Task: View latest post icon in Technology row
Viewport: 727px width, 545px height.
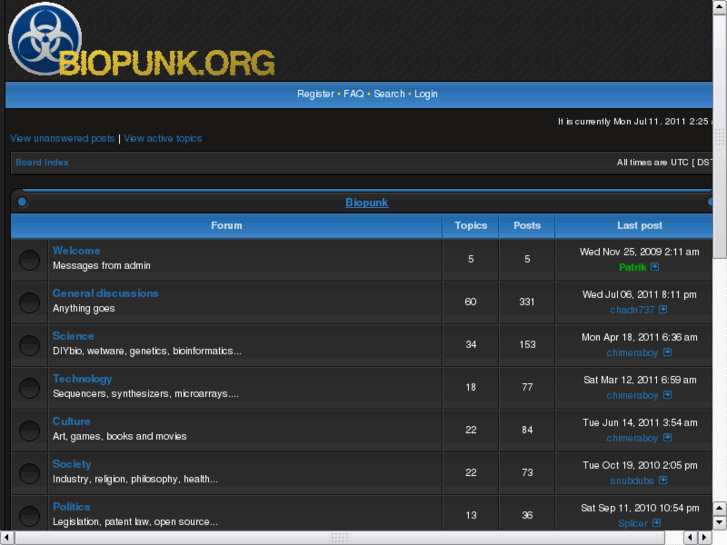Action: pyautogui.click(x=667, y=395)
